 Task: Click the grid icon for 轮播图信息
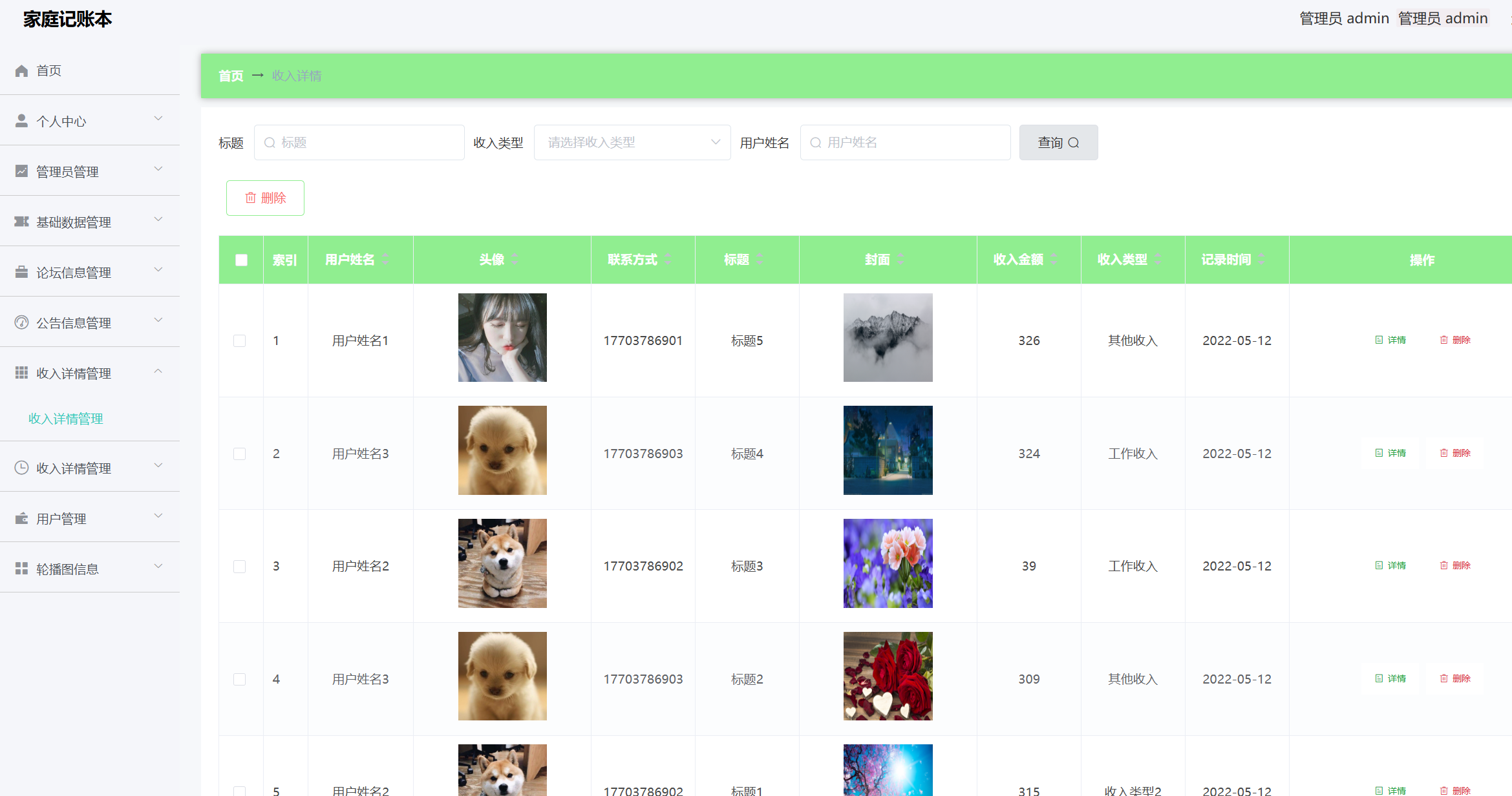click(x=21, y=569)
